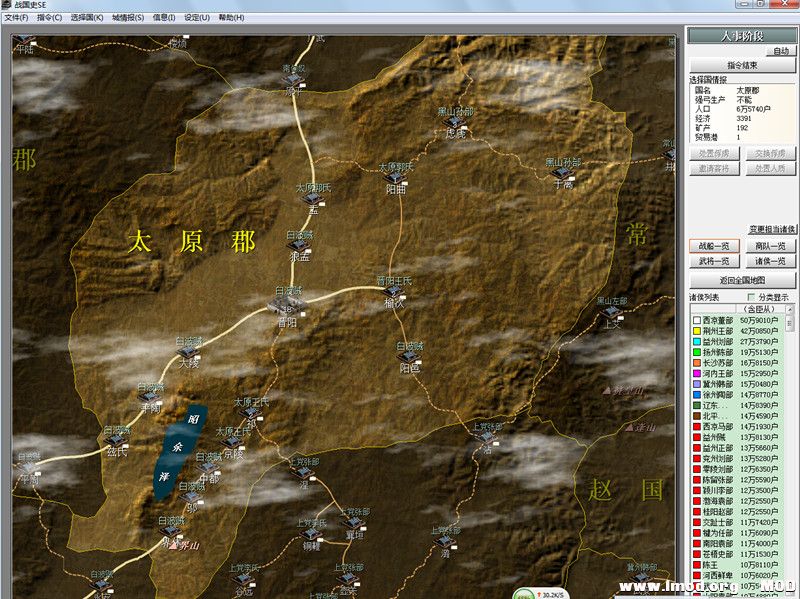
Task: Click the 自动 button
Action: (x=780, y=51)
